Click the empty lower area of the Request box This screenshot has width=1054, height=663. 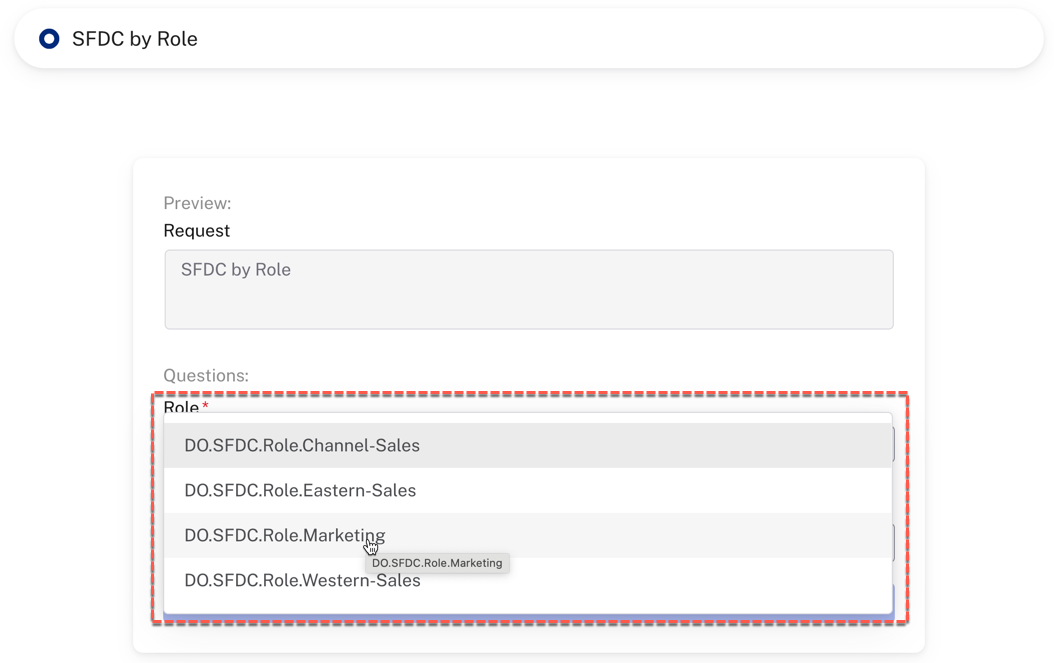(528, 308)
